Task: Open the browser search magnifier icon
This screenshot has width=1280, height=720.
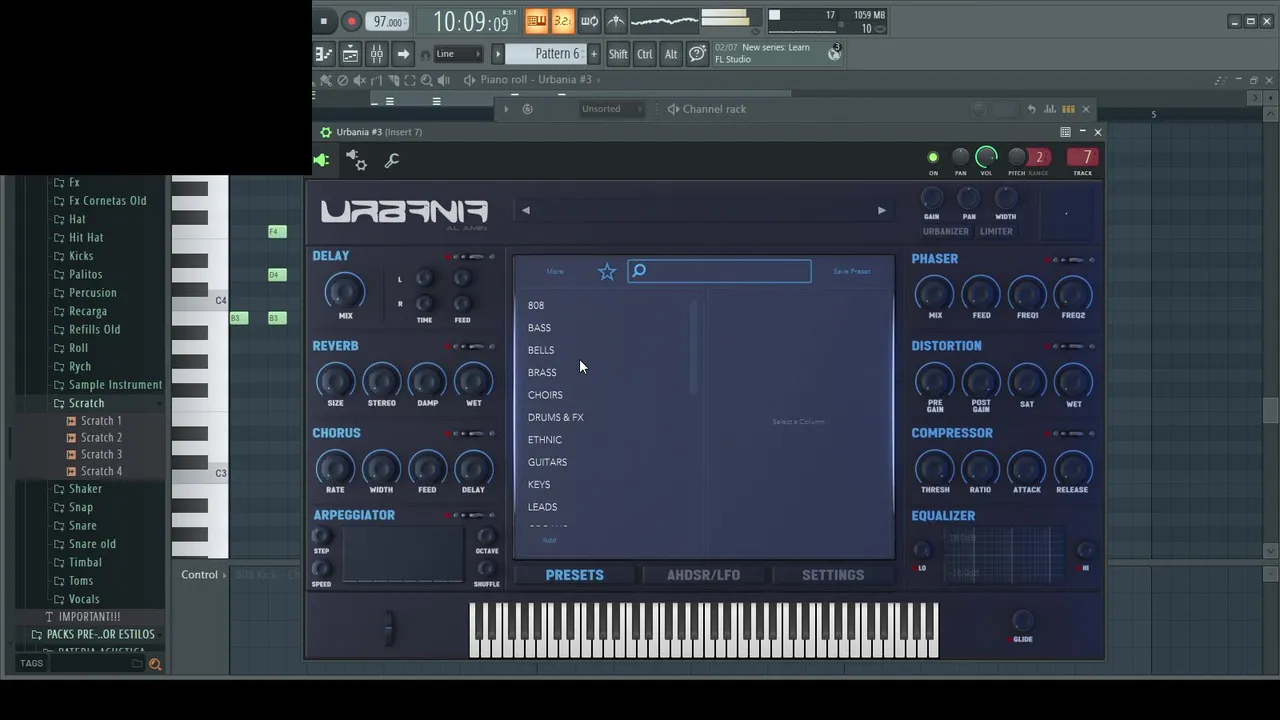Action: tap(155, 664)
